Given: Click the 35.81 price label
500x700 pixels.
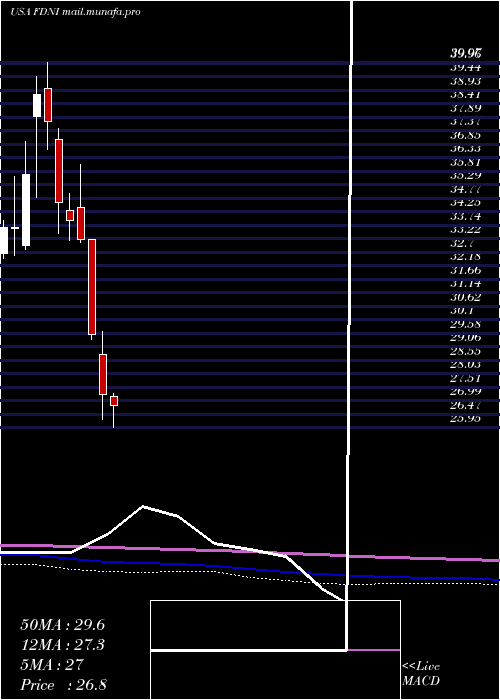Looking at the screenshot, I should 465,162.
